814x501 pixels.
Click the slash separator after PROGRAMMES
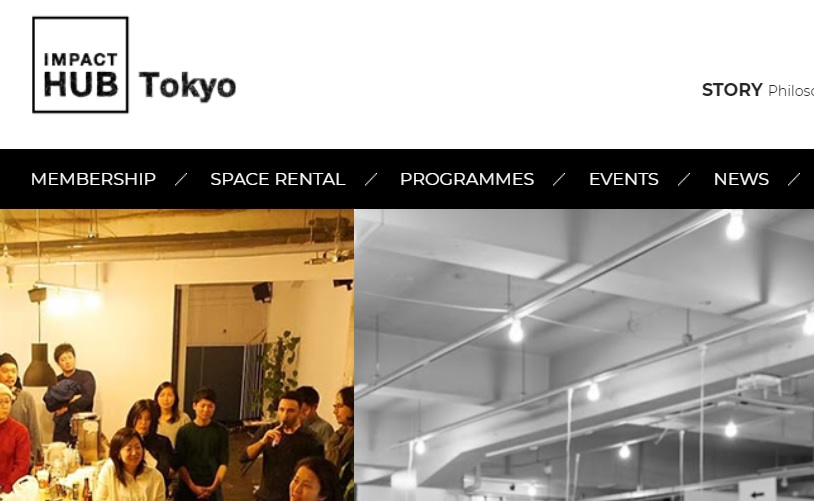(559, 179)
